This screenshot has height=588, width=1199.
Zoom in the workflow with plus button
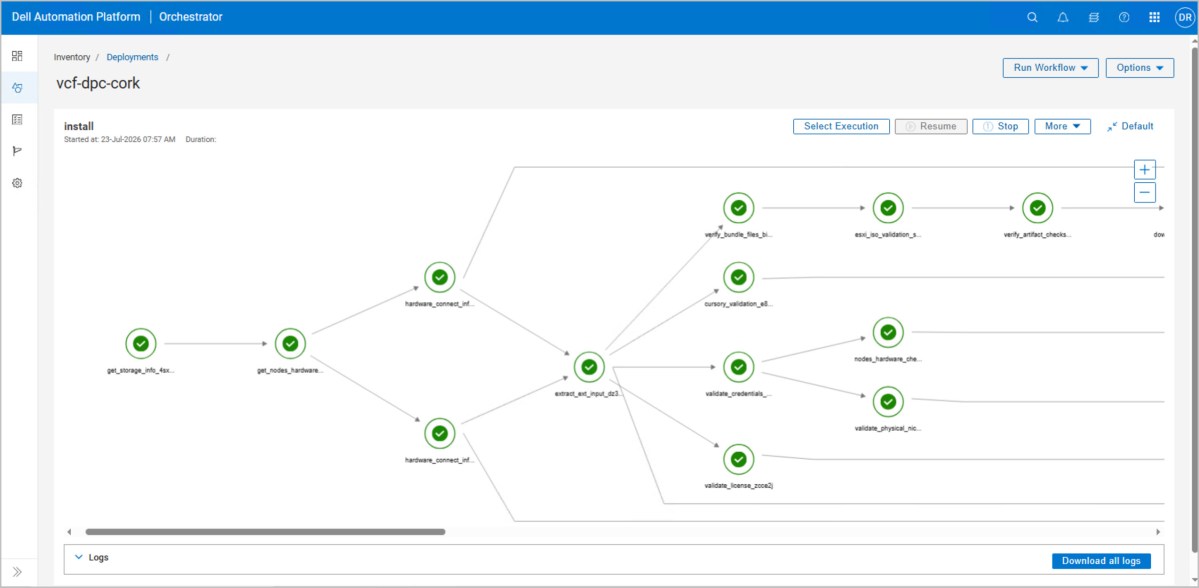1145,170
